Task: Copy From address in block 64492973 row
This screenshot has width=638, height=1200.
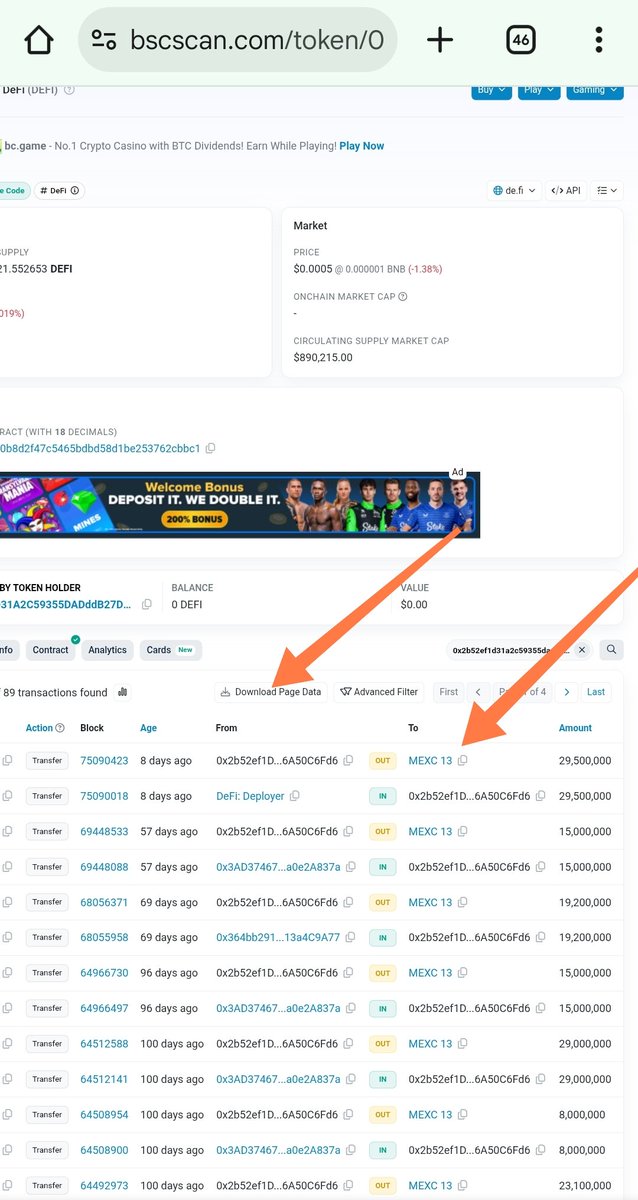Action: (x=348, y=1185)
